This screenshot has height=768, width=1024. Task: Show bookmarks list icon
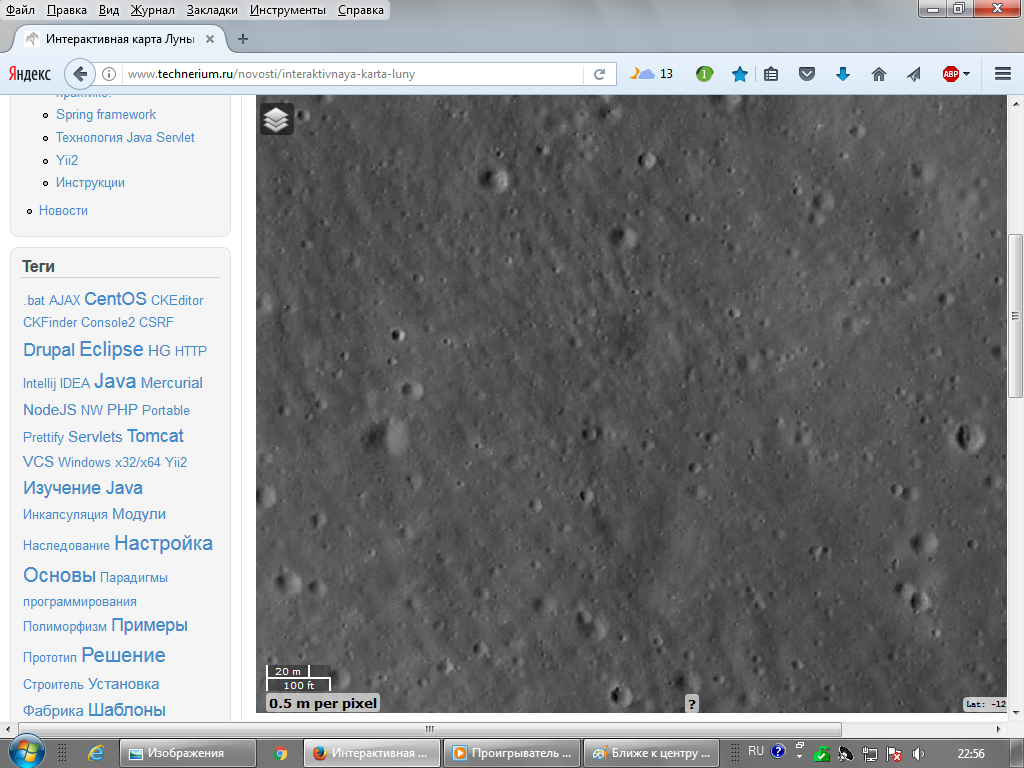771,74
